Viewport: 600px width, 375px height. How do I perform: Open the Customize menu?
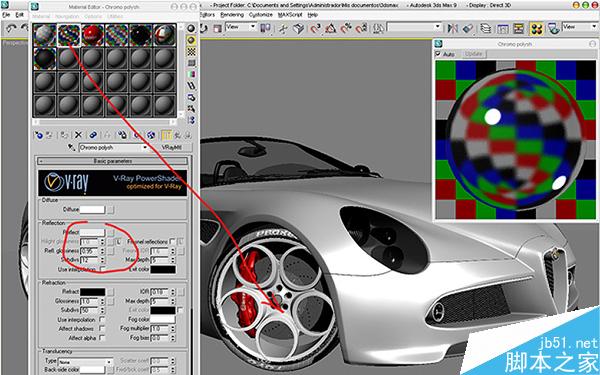tap(261, 15)
